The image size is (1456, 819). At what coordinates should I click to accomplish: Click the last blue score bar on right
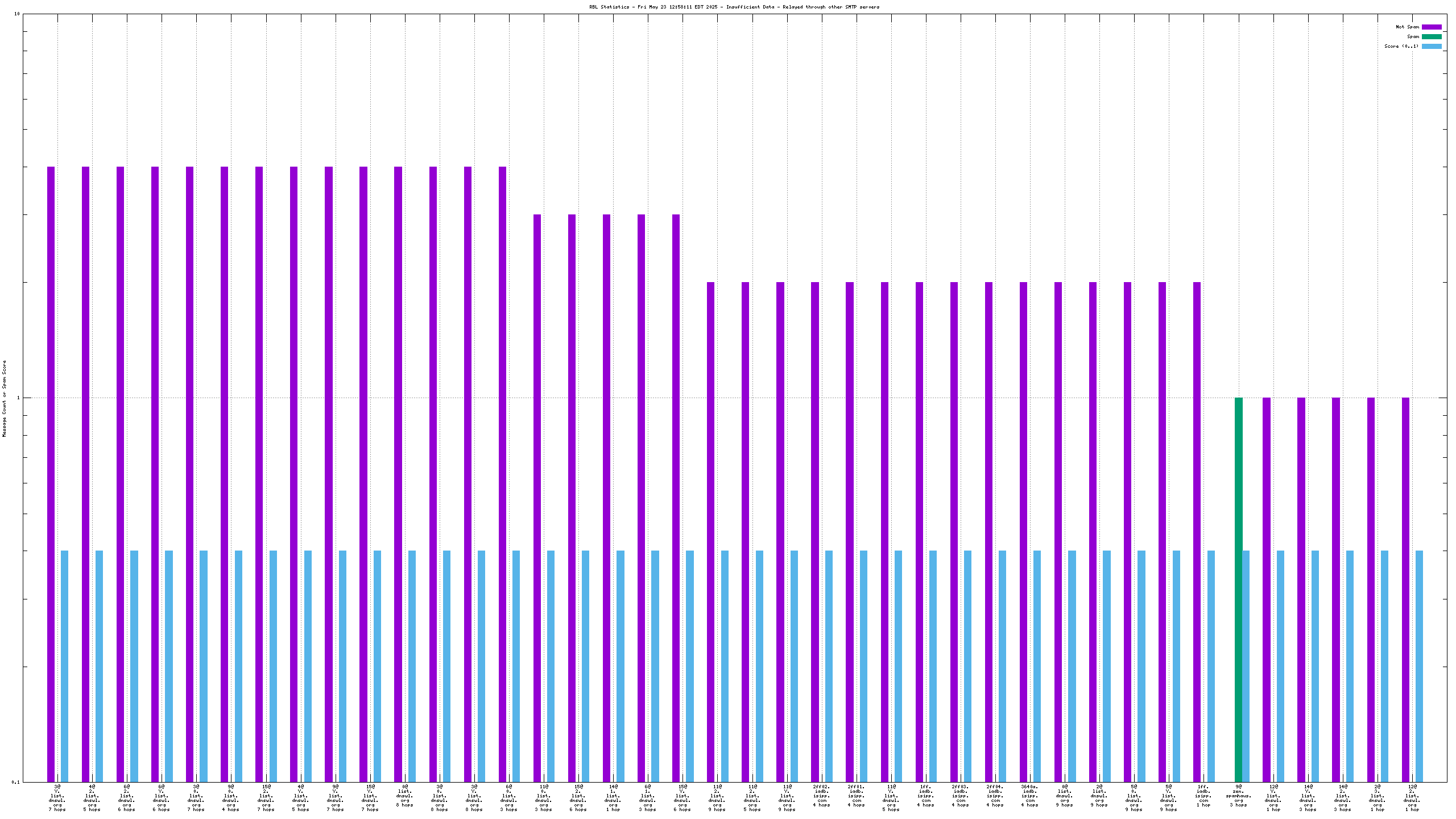1419,665
